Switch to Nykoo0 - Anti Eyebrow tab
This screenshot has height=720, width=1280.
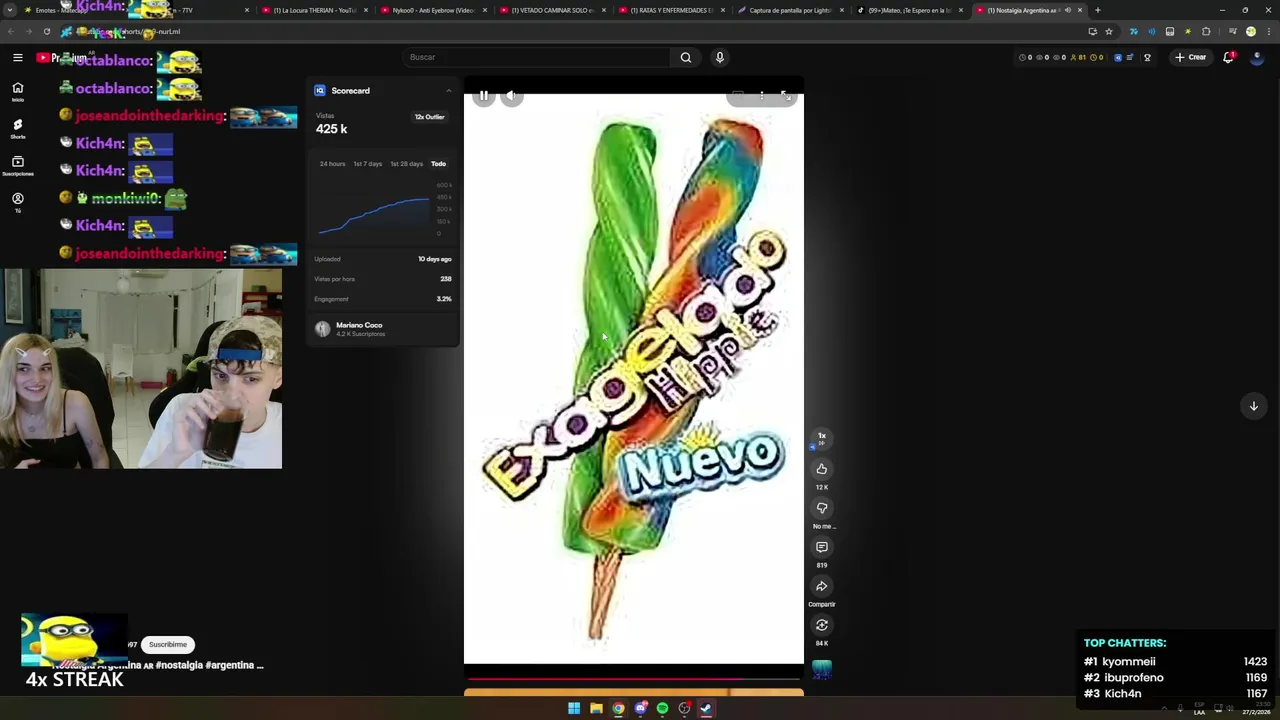click(434, 10)
